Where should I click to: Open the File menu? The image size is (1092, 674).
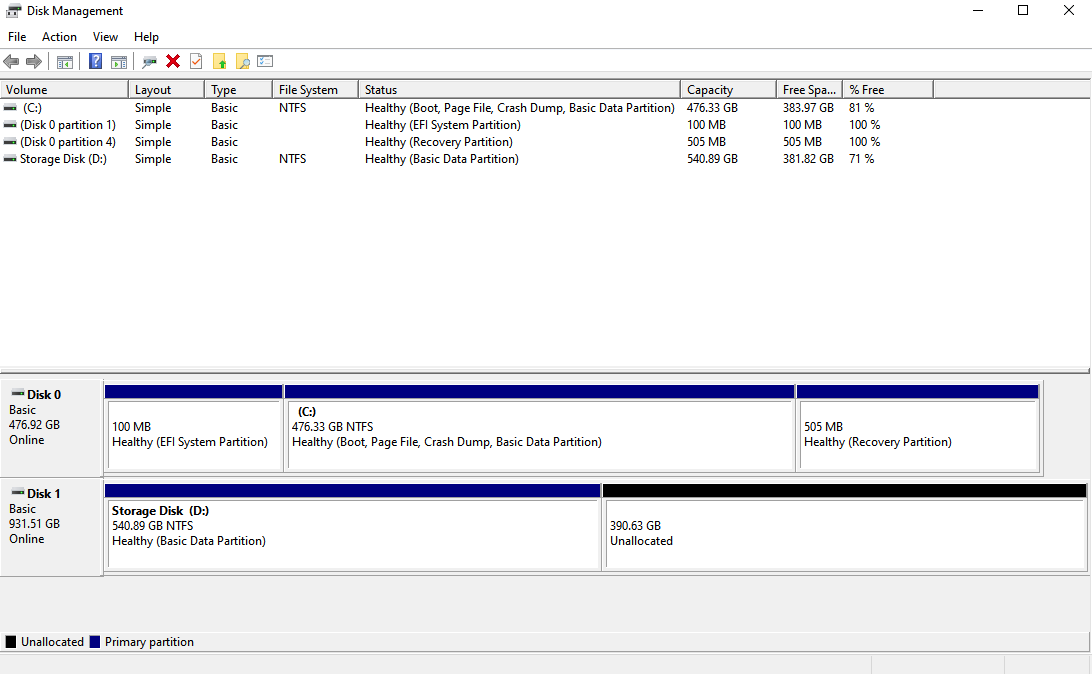pos(17,37)
